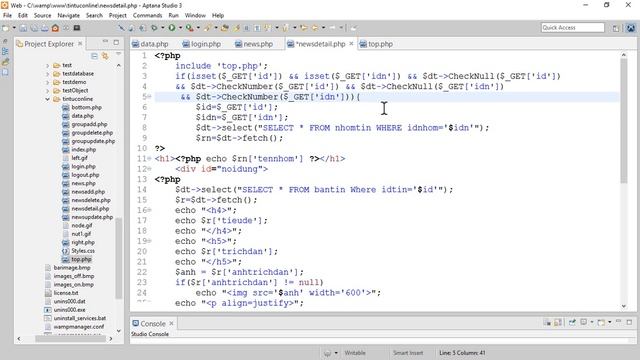The height and width of the screenshot is (360, 640).
Task: Click the Back navigation arrow icon
Action: pyautogui.click(x=315, y=28)
